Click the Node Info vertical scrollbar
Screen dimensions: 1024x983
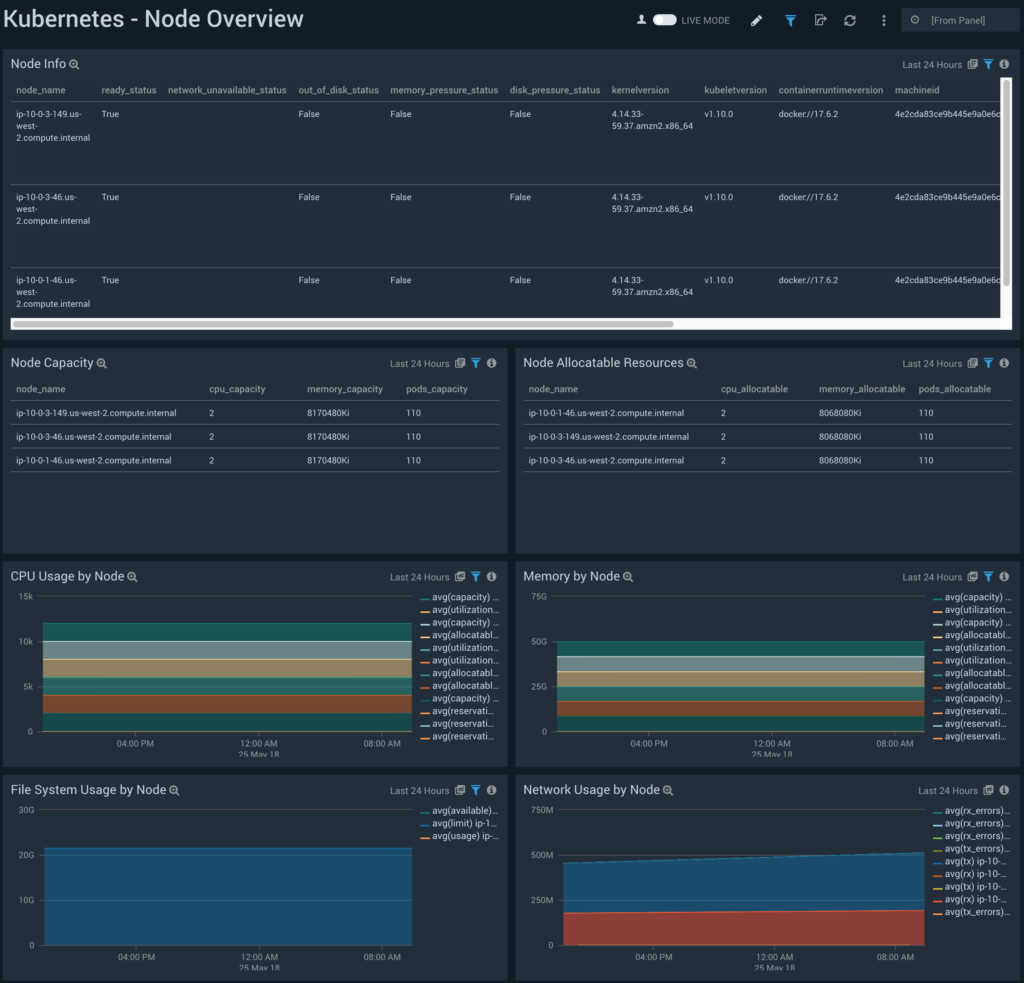tap(1006, 183)
